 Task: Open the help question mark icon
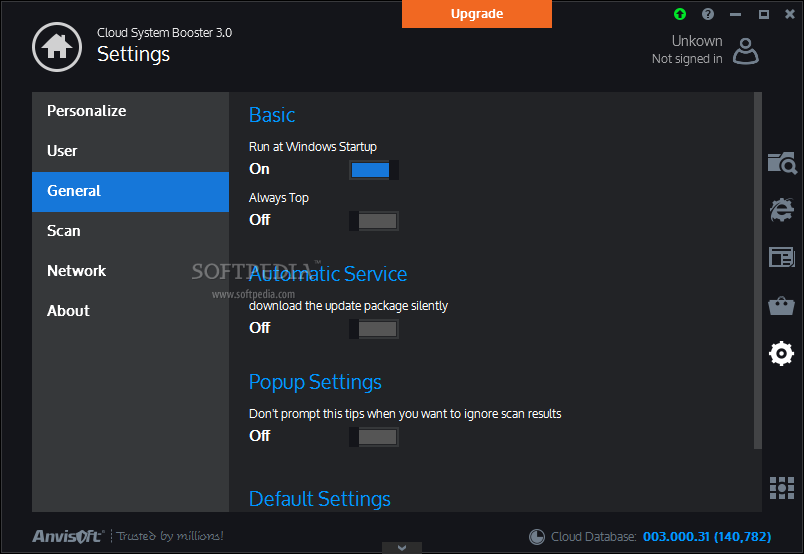pyautogui.click(x=708, y=14)
